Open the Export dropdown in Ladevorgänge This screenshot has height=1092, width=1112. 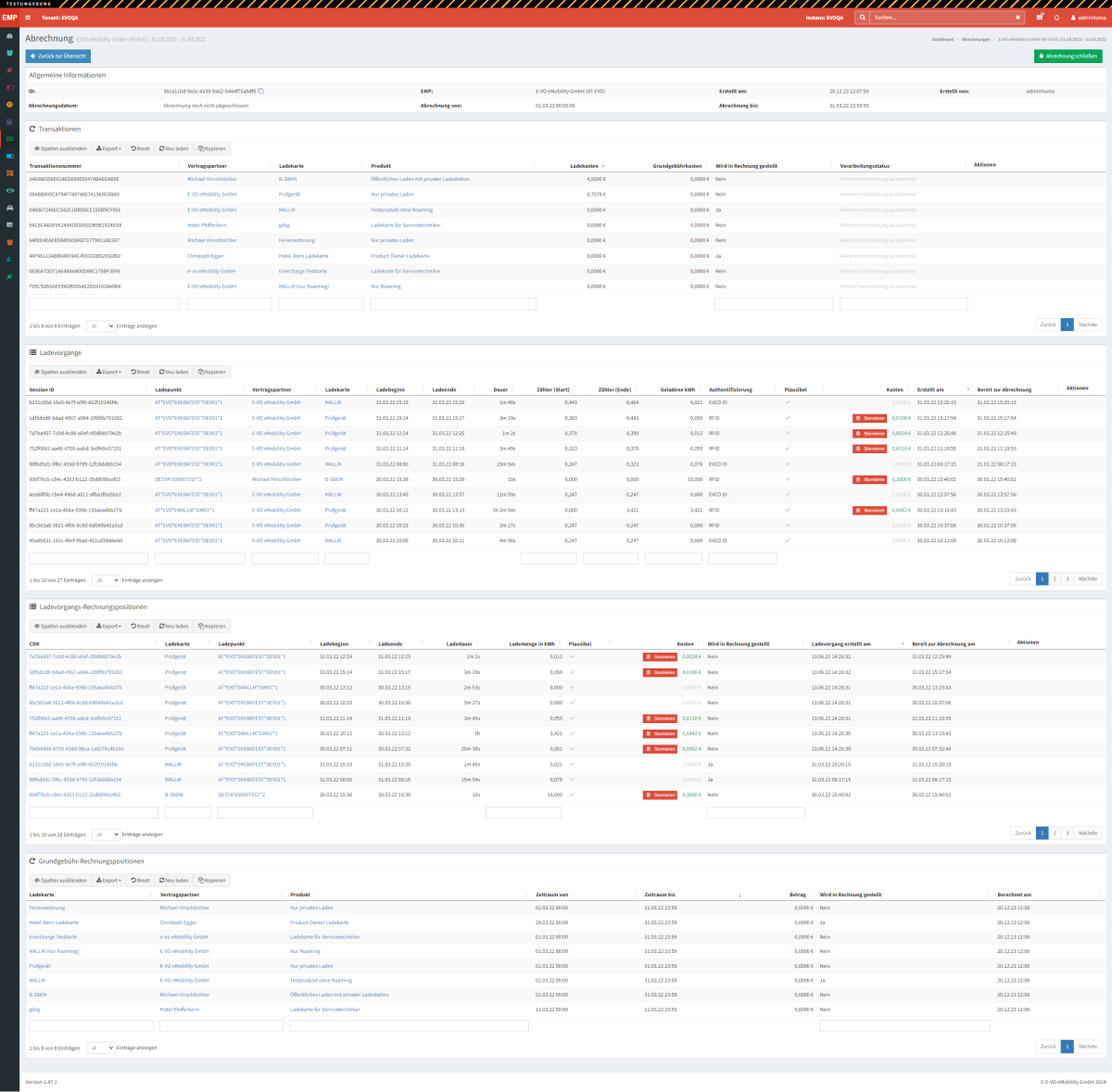pyautogui.click(x=108, y=372)
